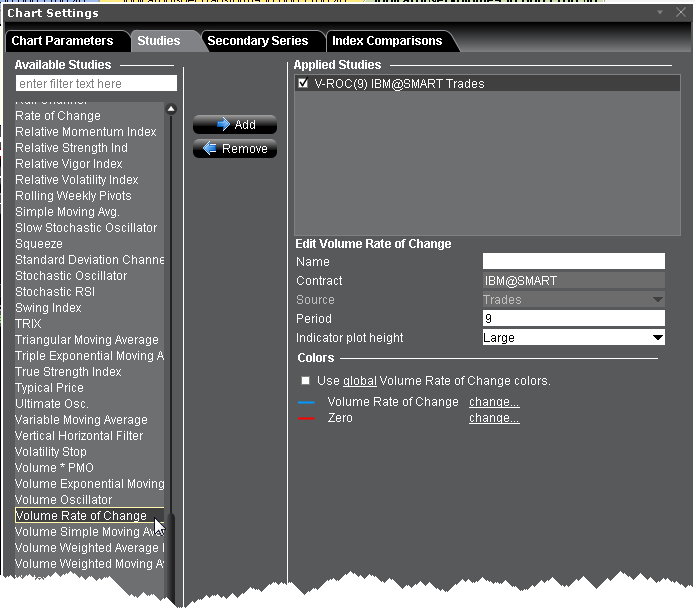Open the Source dropdown showing Trades
695x615 pixels.
click(656, 300)
